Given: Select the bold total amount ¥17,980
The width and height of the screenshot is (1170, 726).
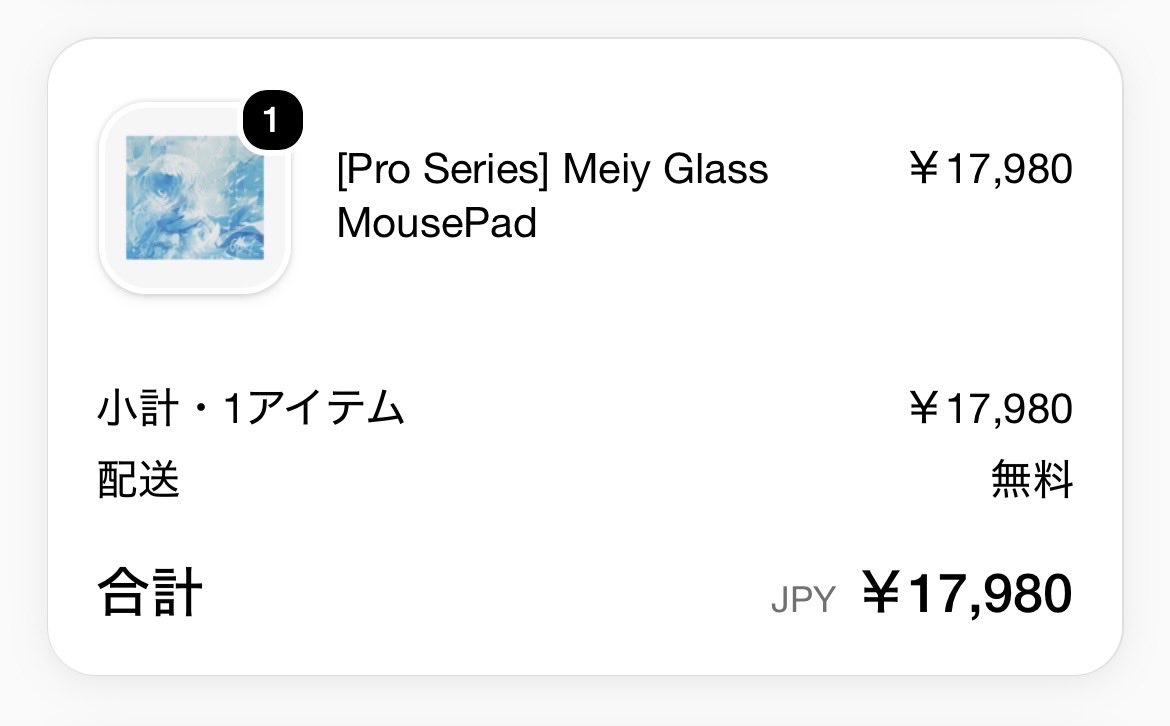Looking at the screenshot, I should [x=967, y=593].
